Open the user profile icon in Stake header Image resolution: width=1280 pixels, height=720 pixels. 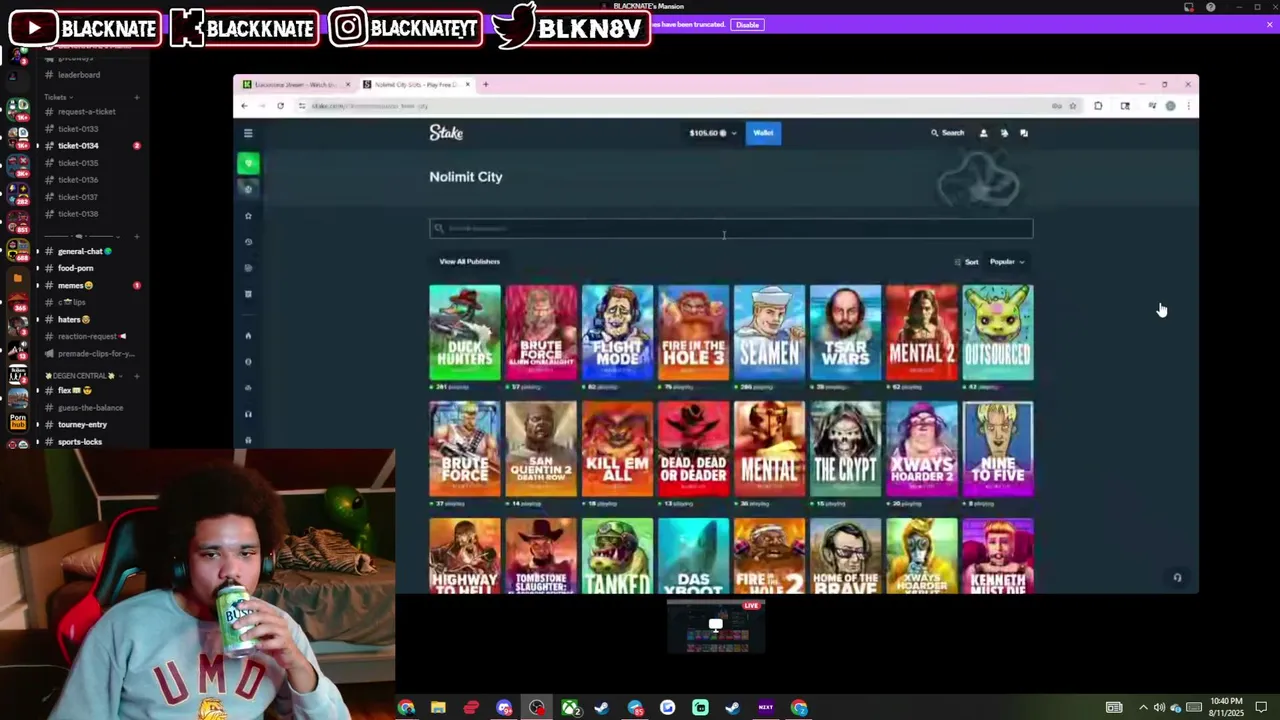983,133
